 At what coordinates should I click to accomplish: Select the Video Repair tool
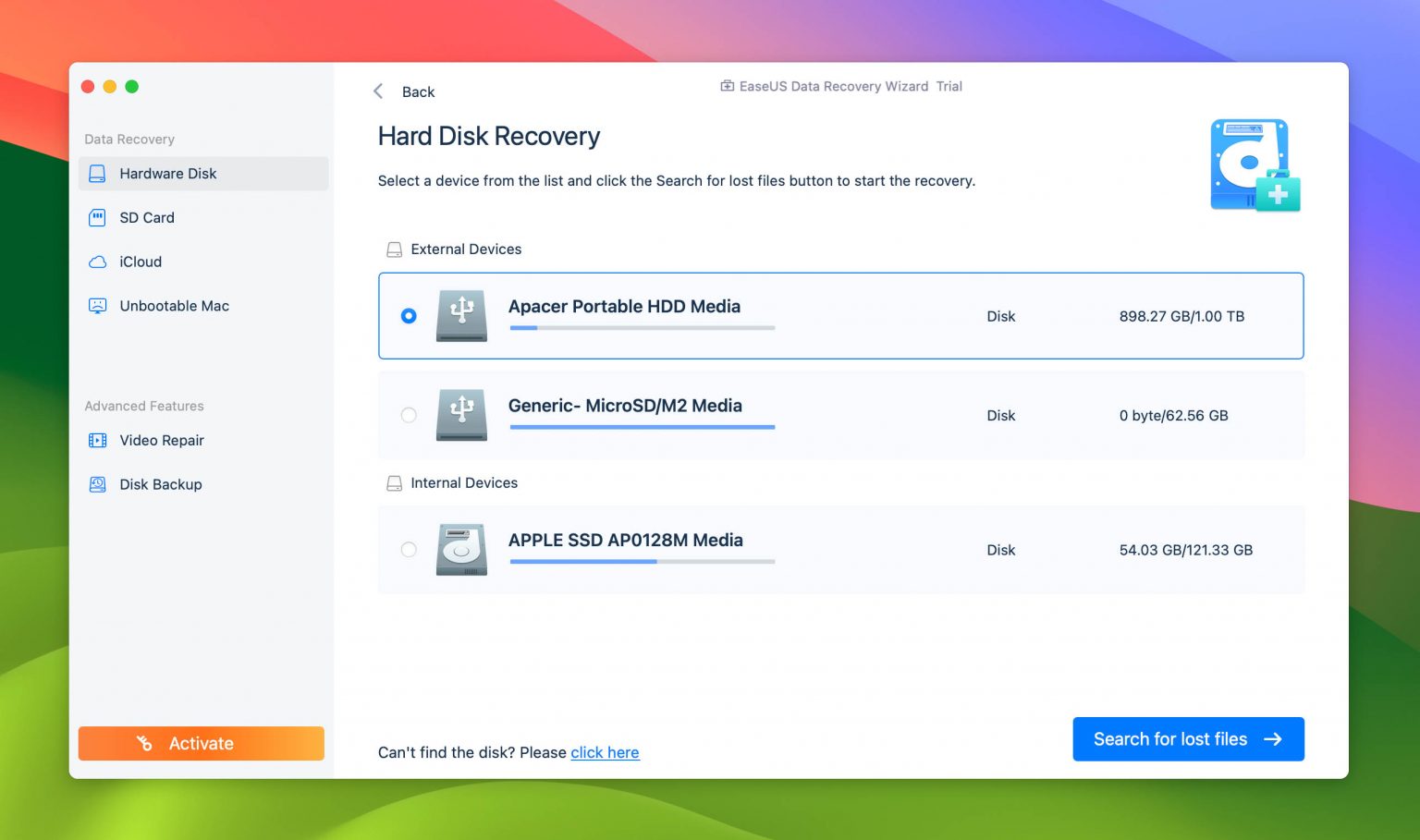(162, 440)
